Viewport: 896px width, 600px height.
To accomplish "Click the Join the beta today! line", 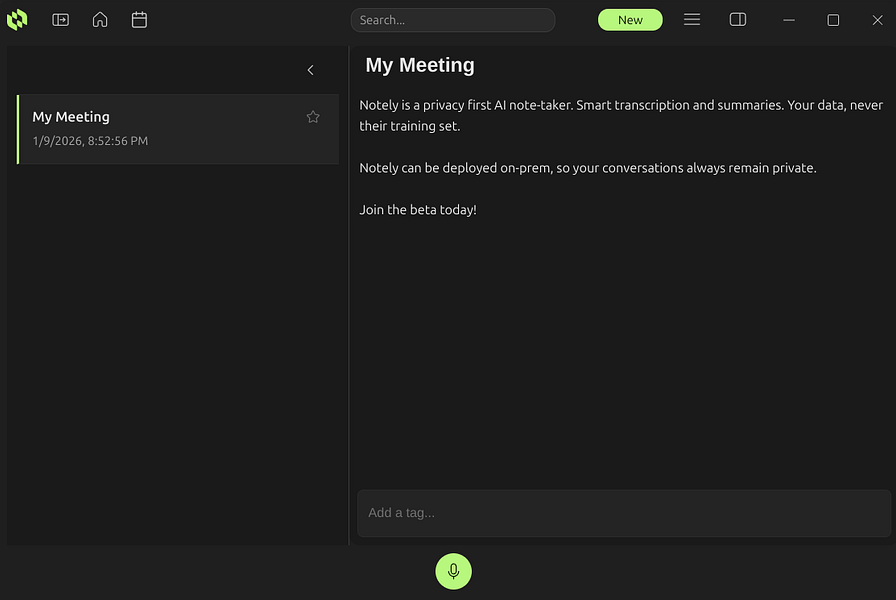I will tap(418, 210).
